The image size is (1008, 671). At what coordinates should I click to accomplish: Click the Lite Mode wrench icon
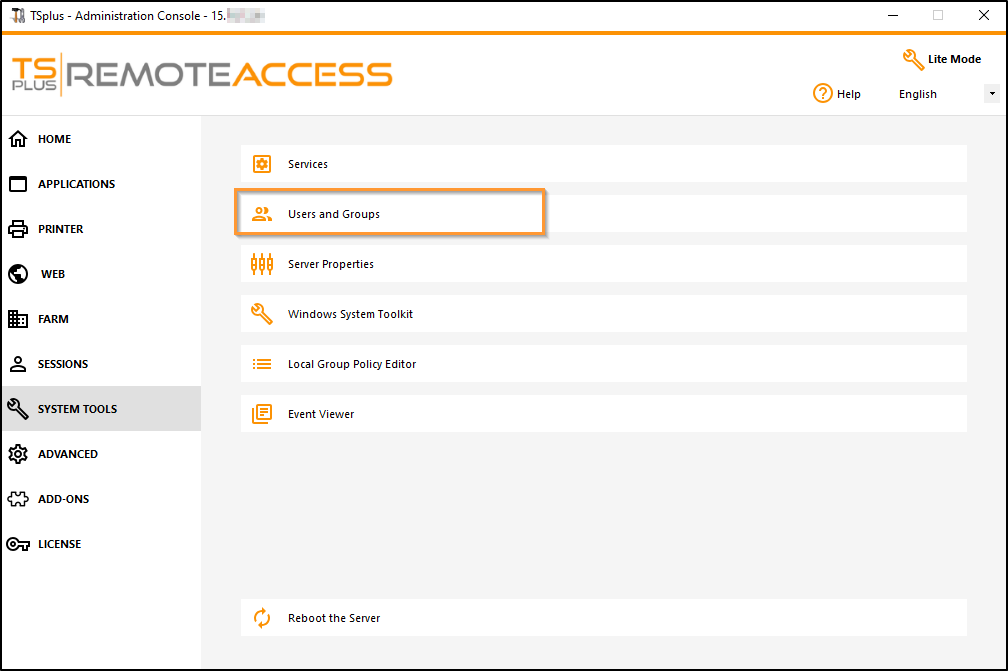pyautogui.click(x=912, y=59)
